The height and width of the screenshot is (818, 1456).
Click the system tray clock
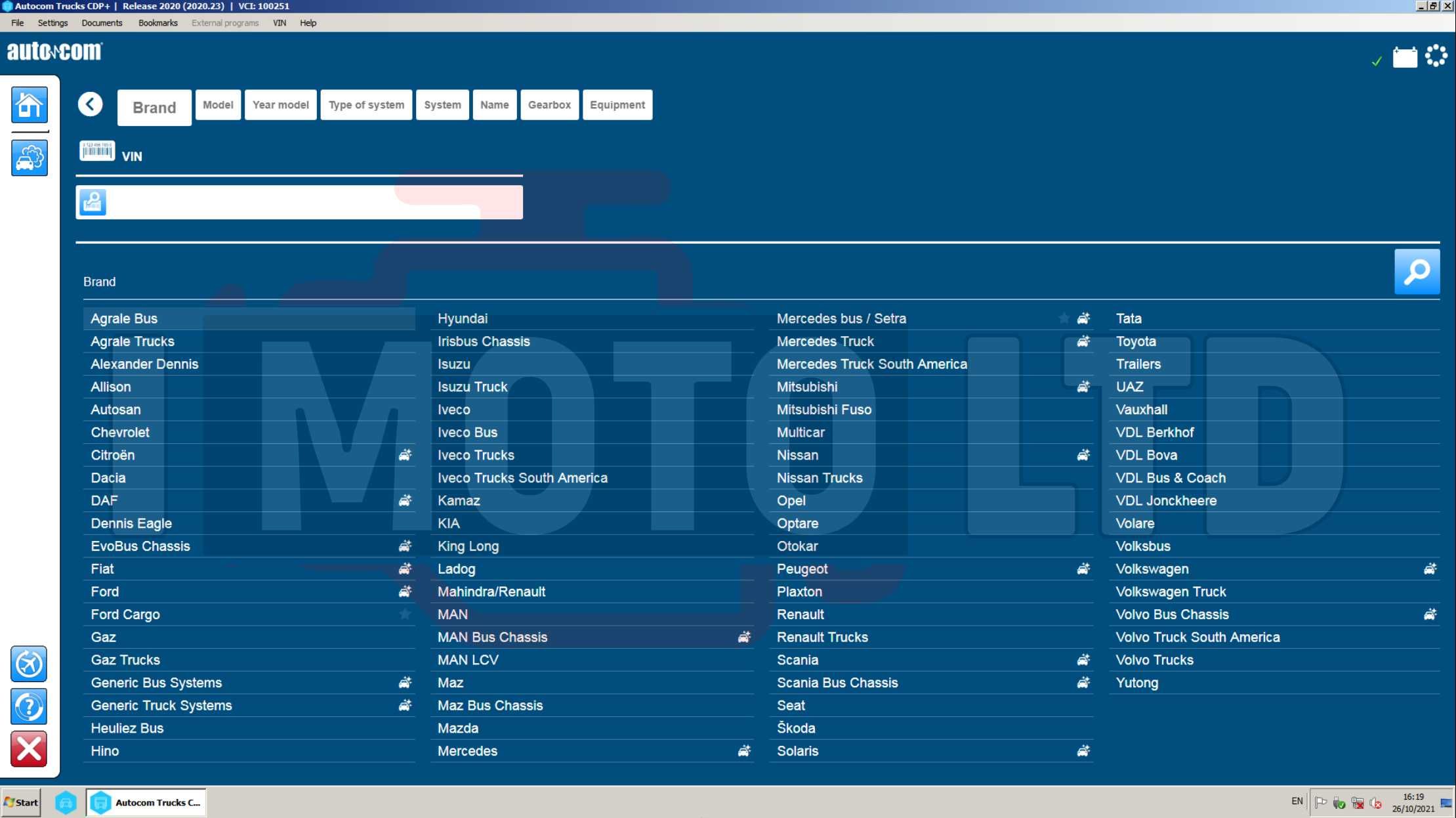1413,802
